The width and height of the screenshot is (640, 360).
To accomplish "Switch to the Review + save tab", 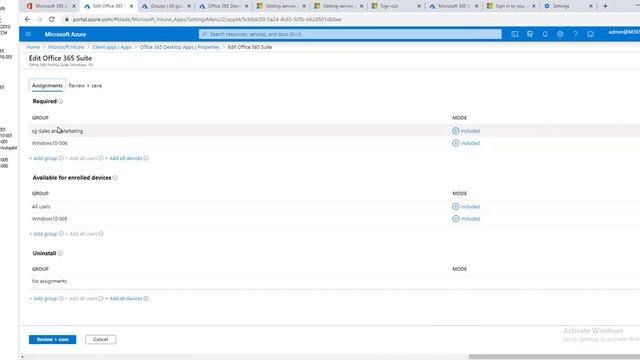I will 85,86.
